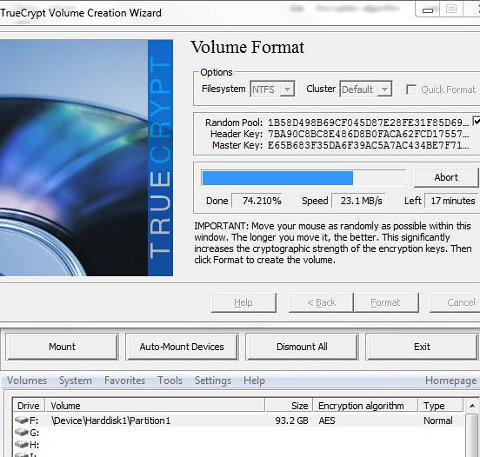
Task: Click the Normal type cell
Action: (438, 421)
